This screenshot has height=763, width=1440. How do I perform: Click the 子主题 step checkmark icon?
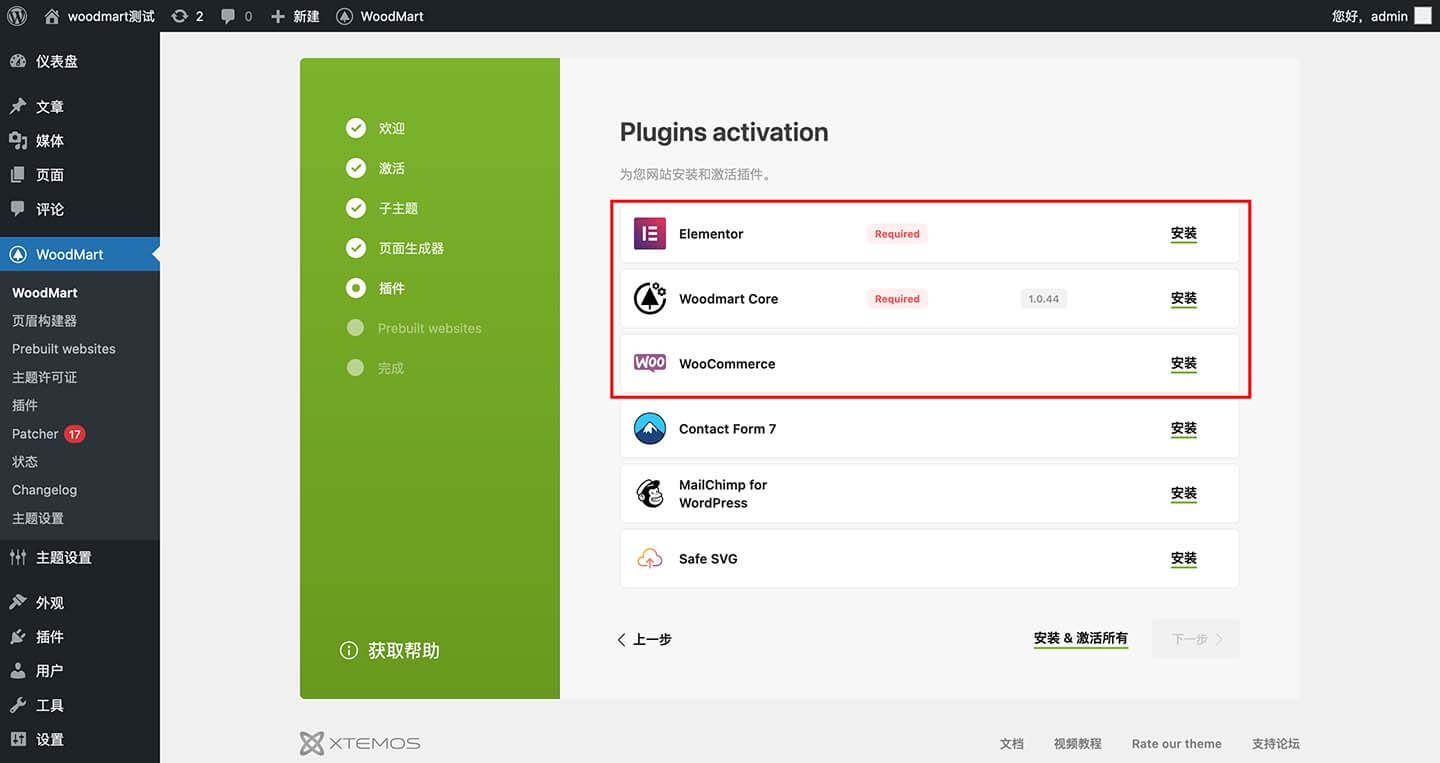356,208
